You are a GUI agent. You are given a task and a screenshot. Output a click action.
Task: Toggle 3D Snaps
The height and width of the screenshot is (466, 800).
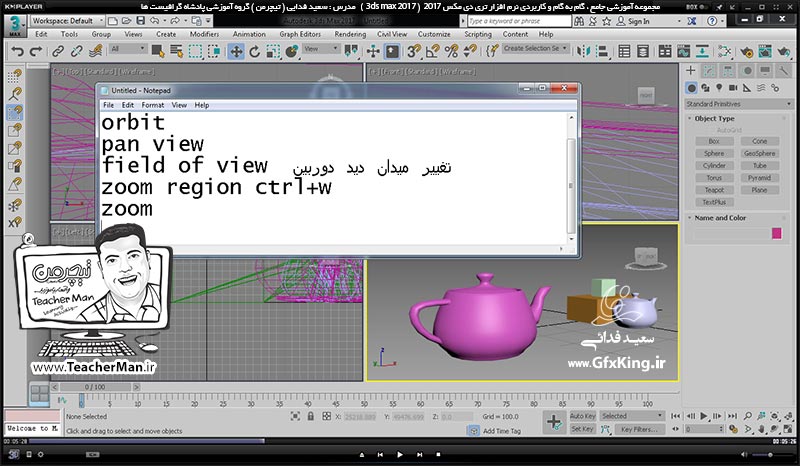coord(414,52)
